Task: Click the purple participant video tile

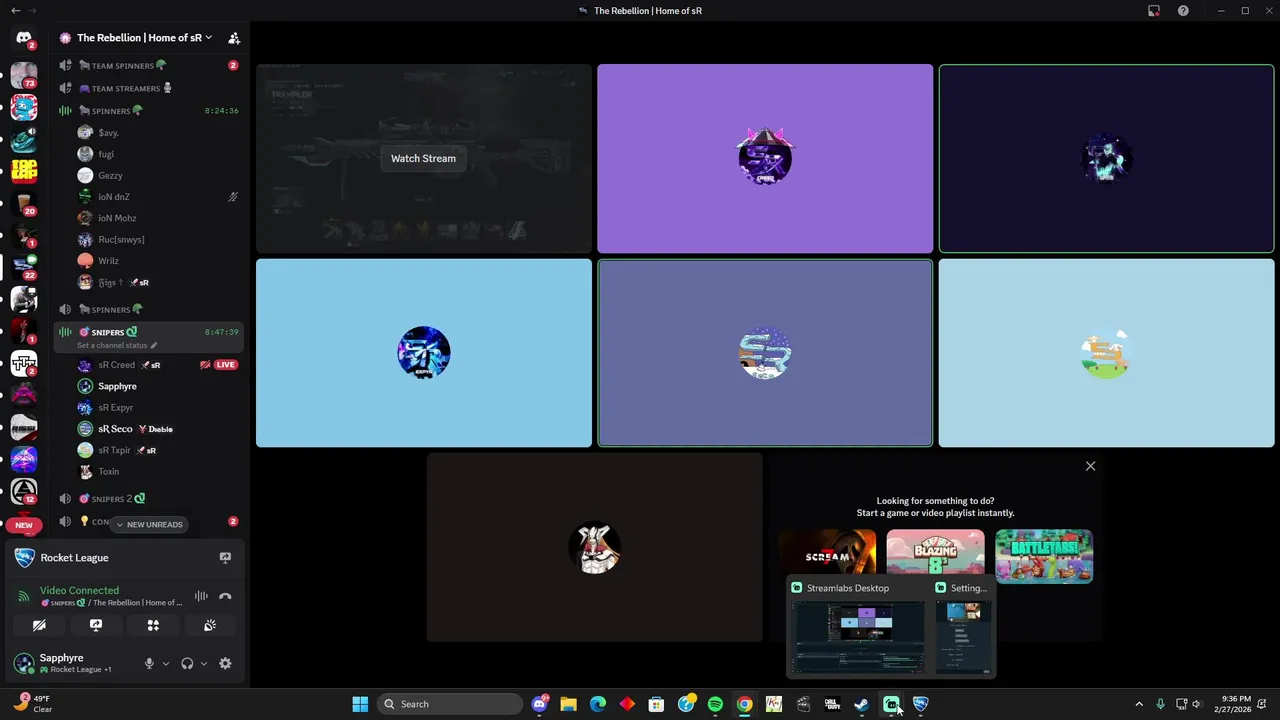Action: (765, 158)
